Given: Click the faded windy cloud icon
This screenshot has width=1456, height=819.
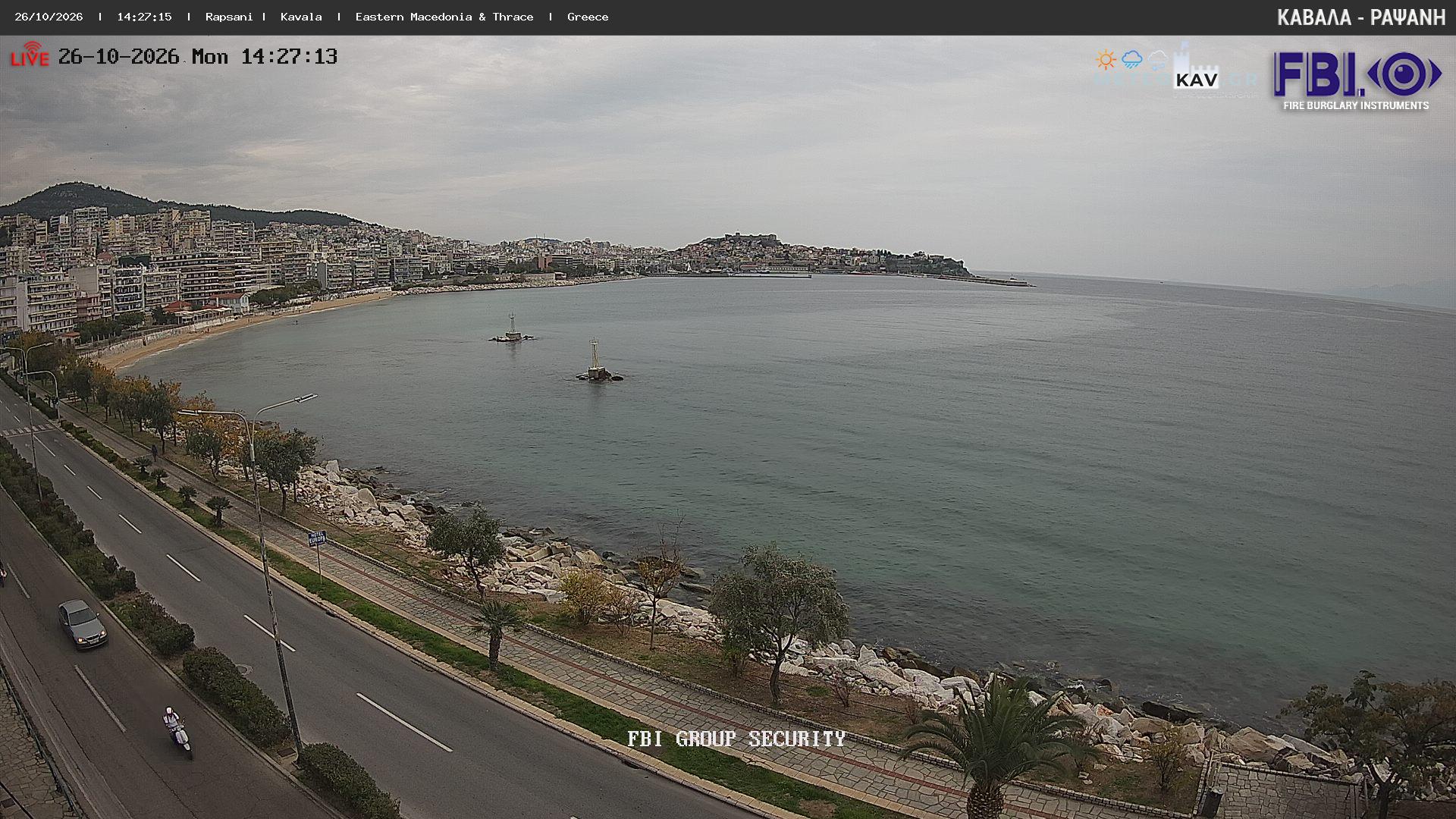Looking at the screenshot, I should point(1157,60).
